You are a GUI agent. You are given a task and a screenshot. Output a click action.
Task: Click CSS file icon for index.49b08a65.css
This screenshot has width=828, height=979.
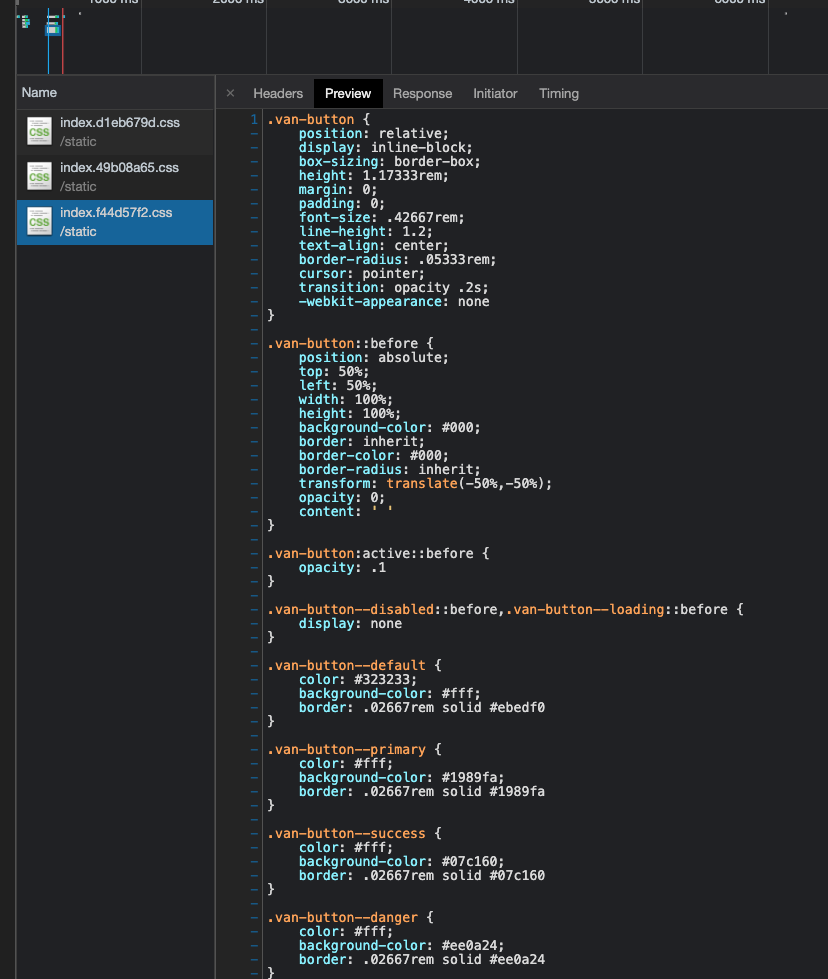click(x=39, y=176)
